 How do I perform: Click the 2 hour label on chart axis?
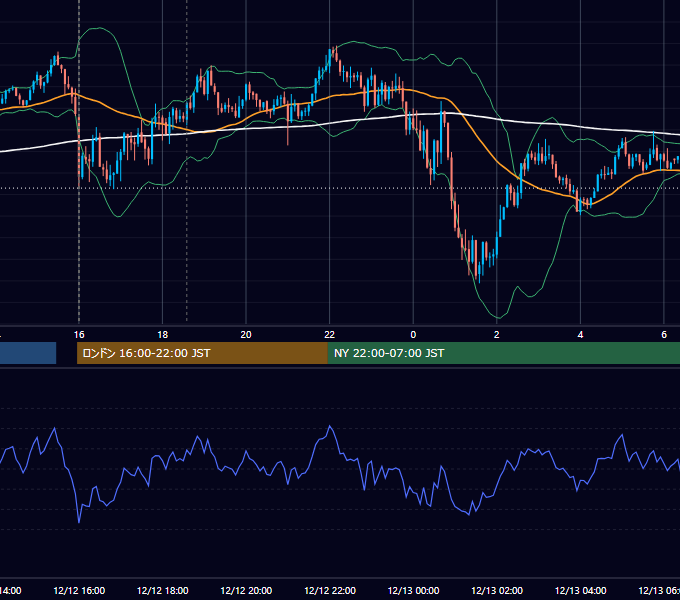497,335
